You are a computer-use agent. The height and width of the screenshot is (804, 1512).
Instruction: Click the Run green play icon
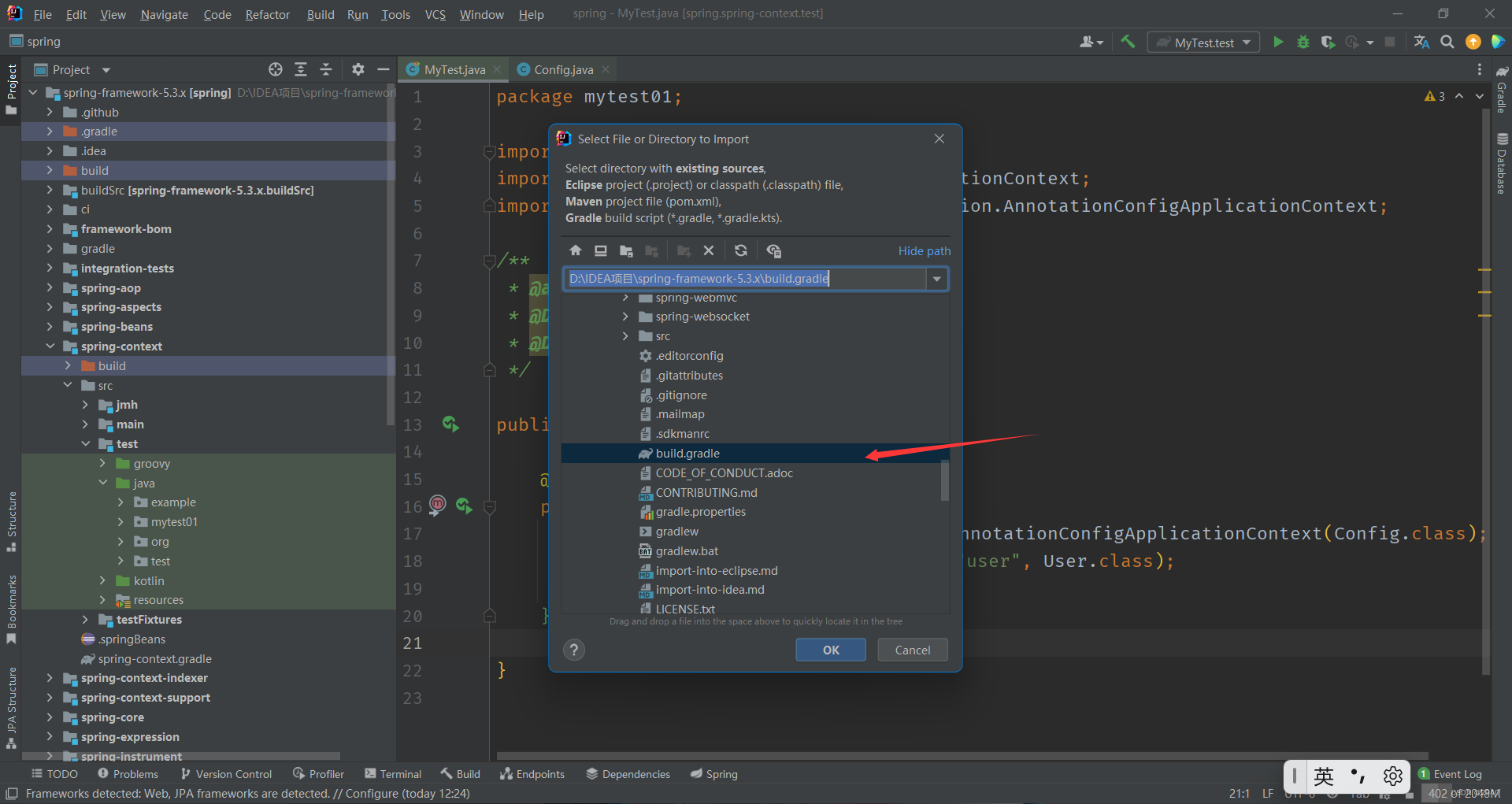(x=1278, y=42)
